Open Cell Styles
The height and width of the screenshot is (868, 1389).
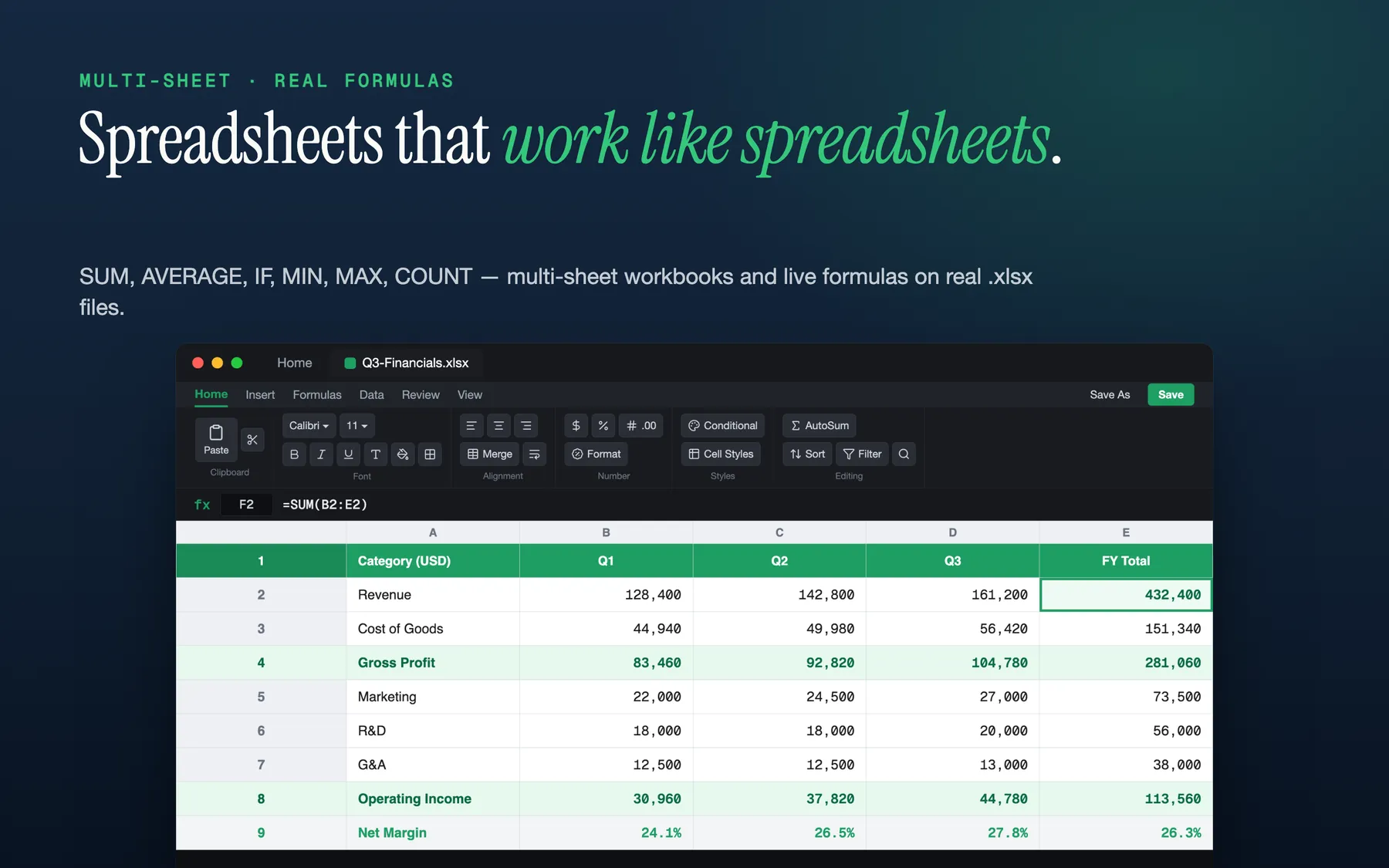point(721,454)
